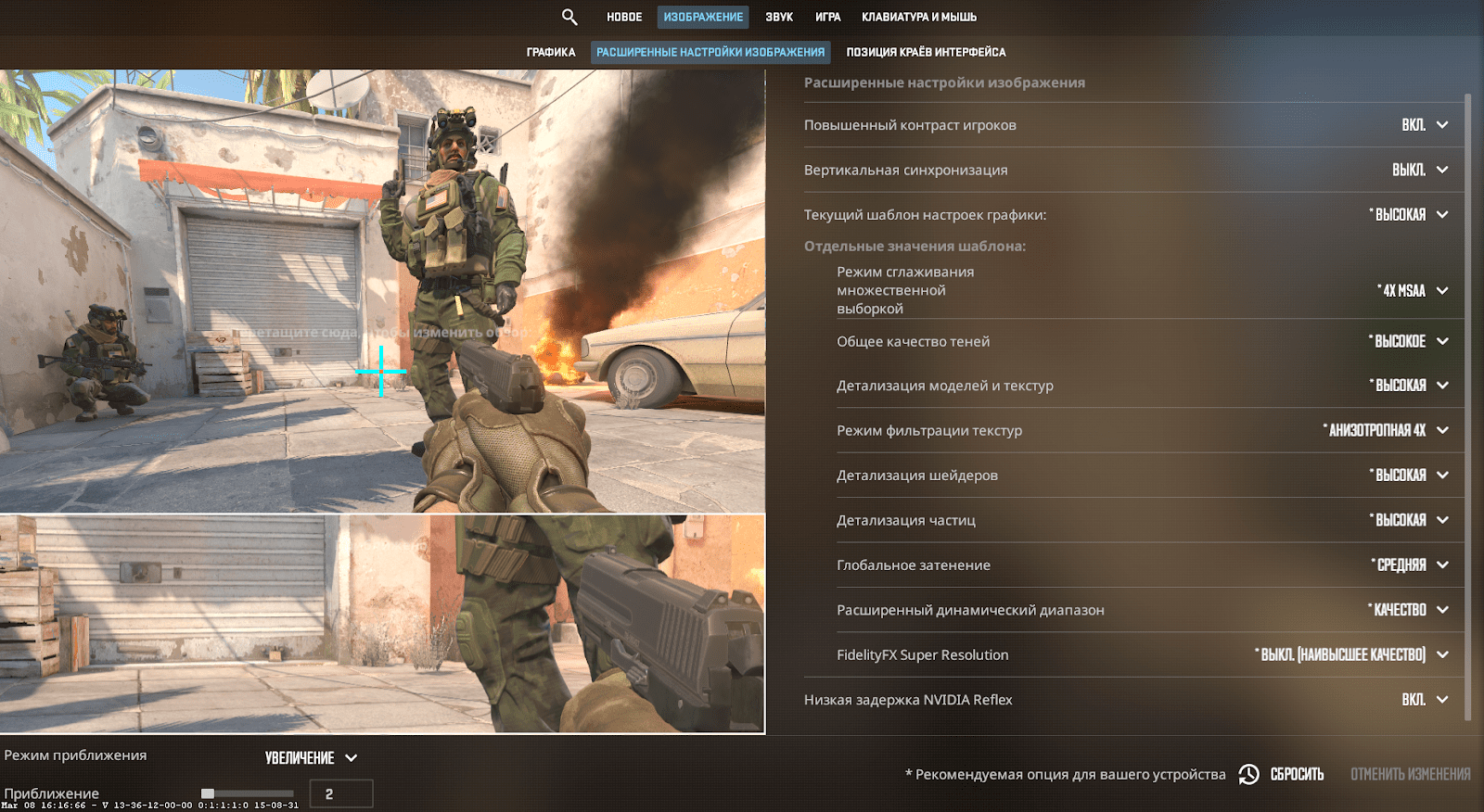Go to the Звук tab
Screen dimensions: 1484x812
tap(779, 17)
